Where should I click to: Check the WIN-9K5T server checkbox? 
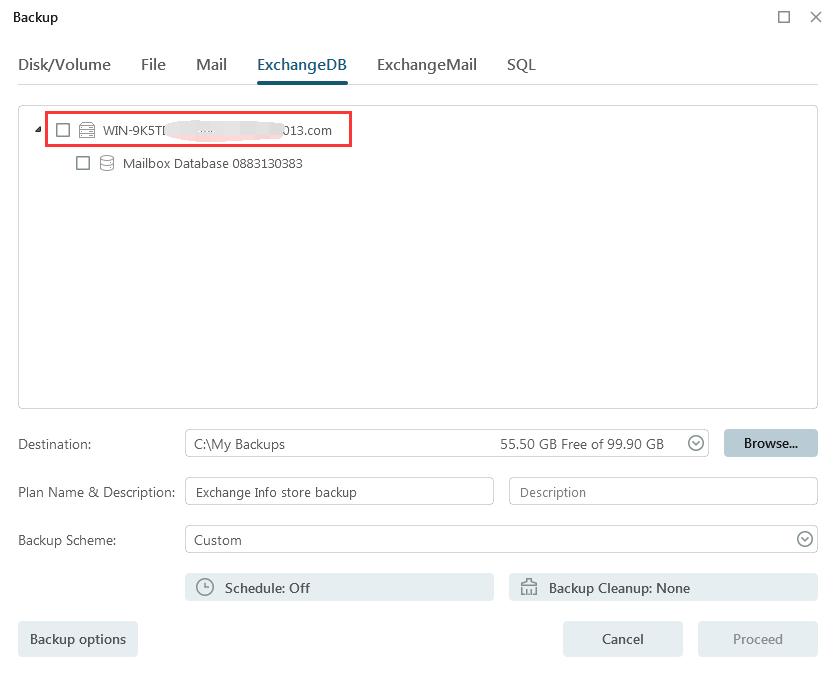coord(63,130)
